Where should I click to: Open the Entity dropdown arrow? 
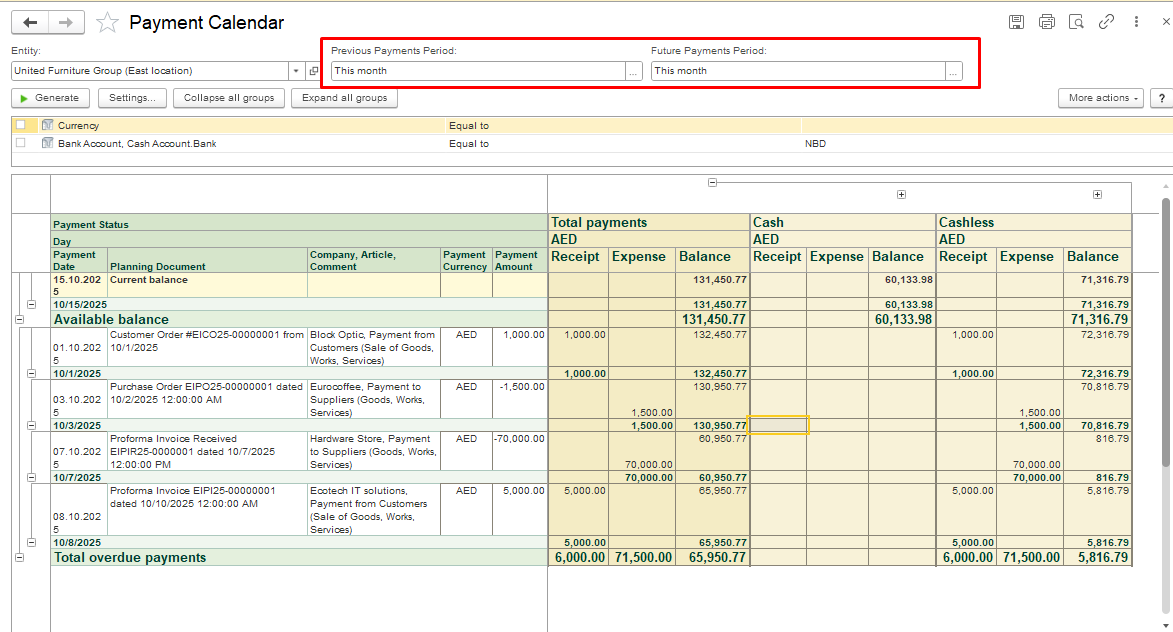point(296,71)
